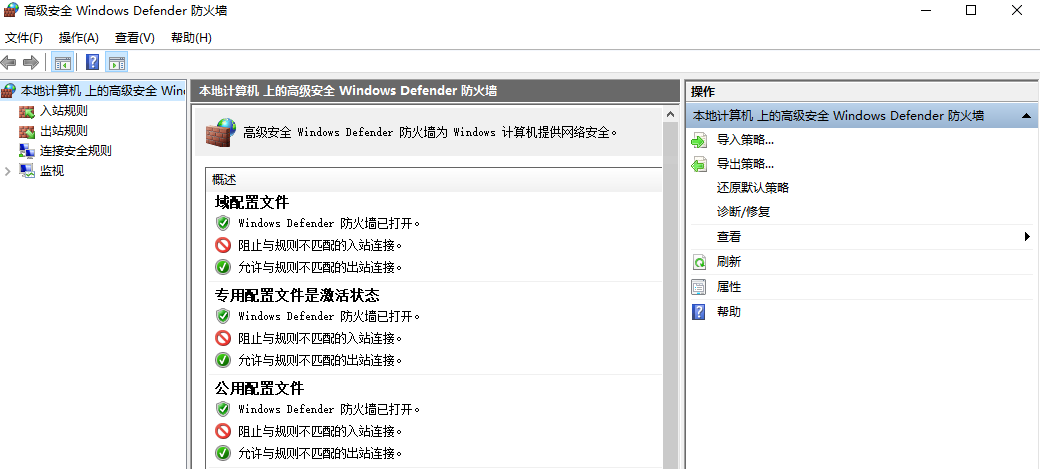Viewport: 1040px width, 469px height.
Task: Open the 操作(A) menu
Action: tap(79, 38)
